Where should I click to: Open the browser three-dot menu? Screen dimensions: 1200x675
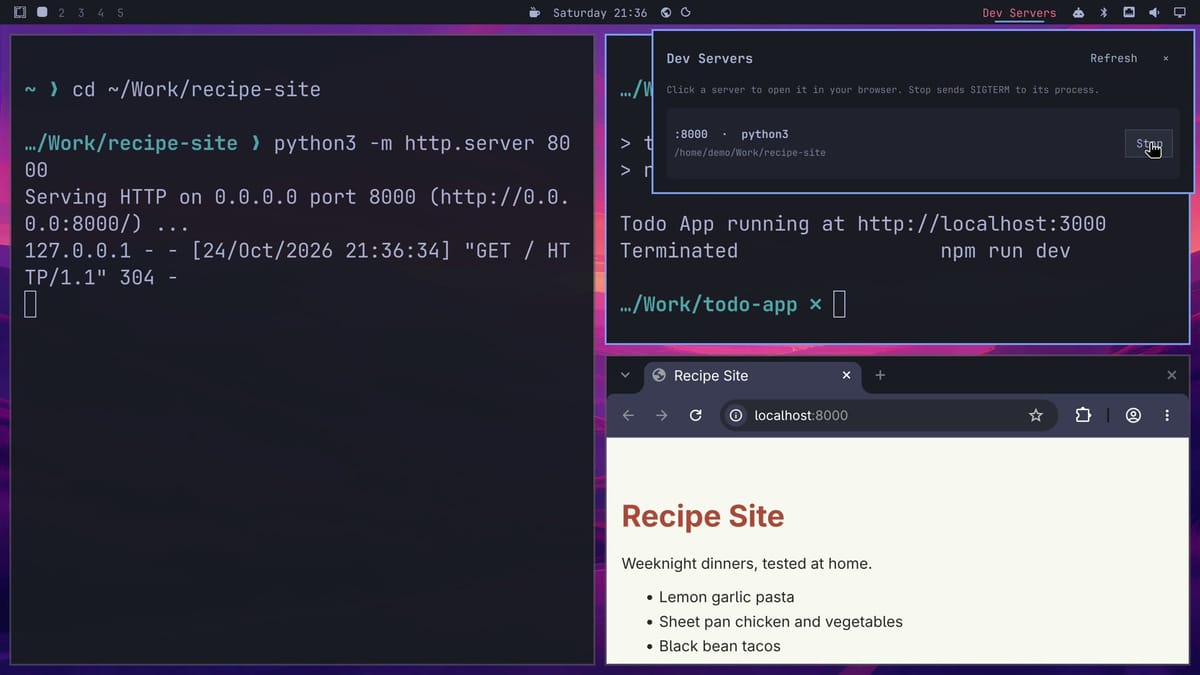click(x=1167, y=415)
